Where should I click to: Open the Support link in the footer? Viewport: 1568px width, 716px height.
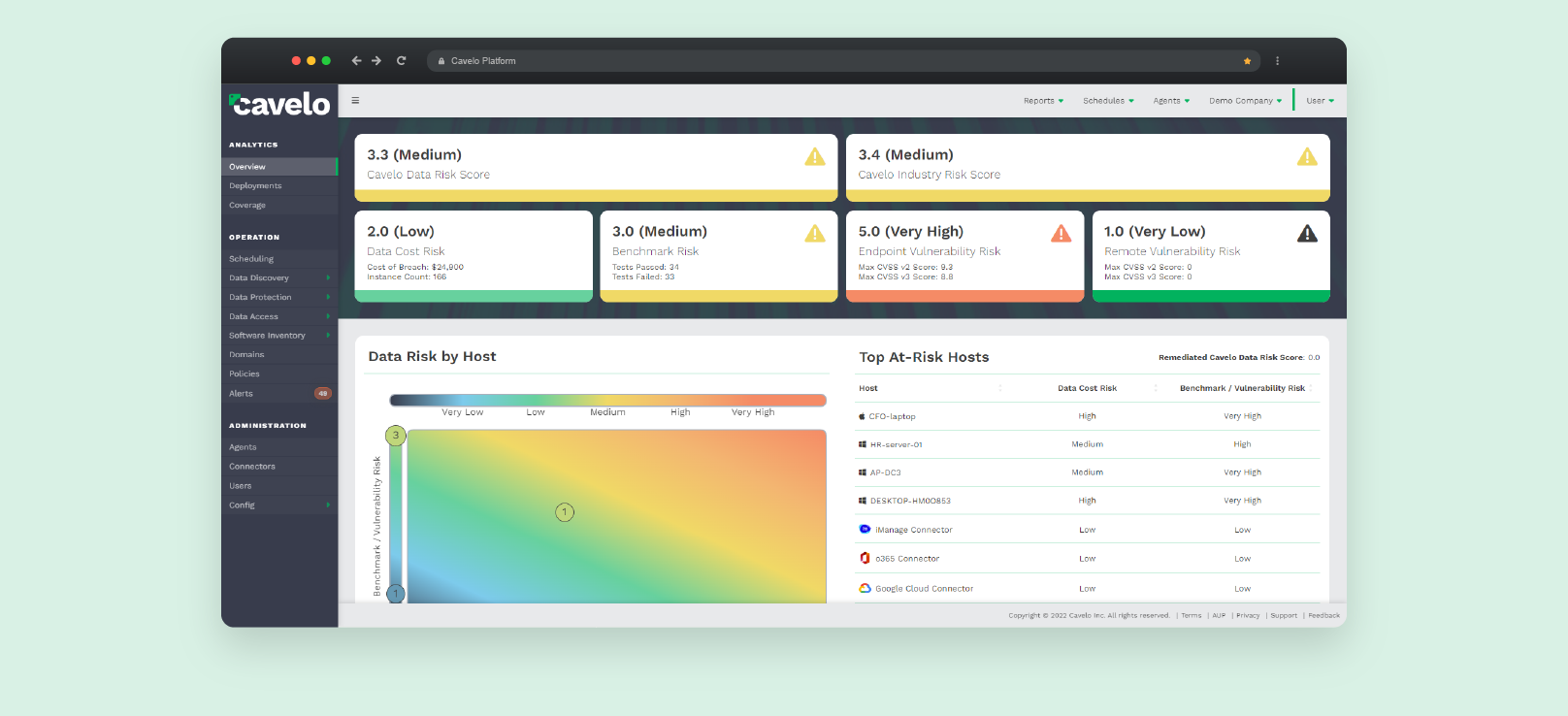tap(1284, 615)
